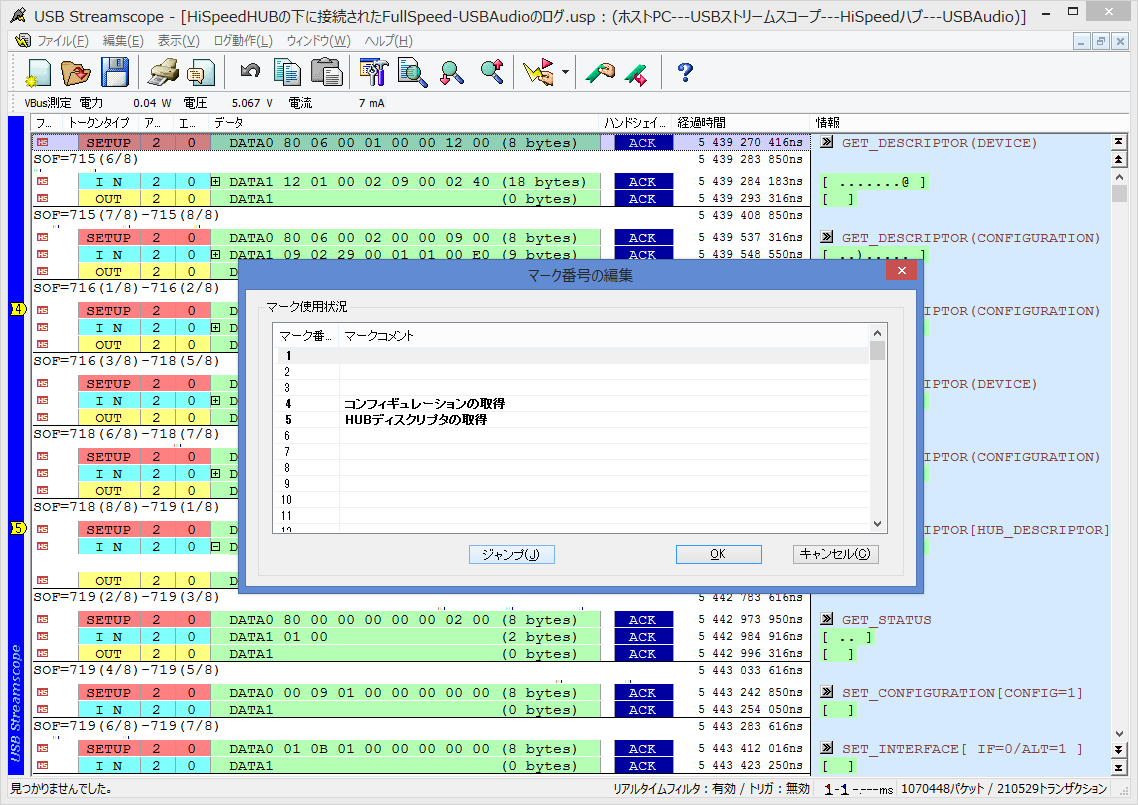Viewport: 1138px width, 805px height.
Task: Click the green marker toolbar icon with red arrow
Action: click(636, 73)
